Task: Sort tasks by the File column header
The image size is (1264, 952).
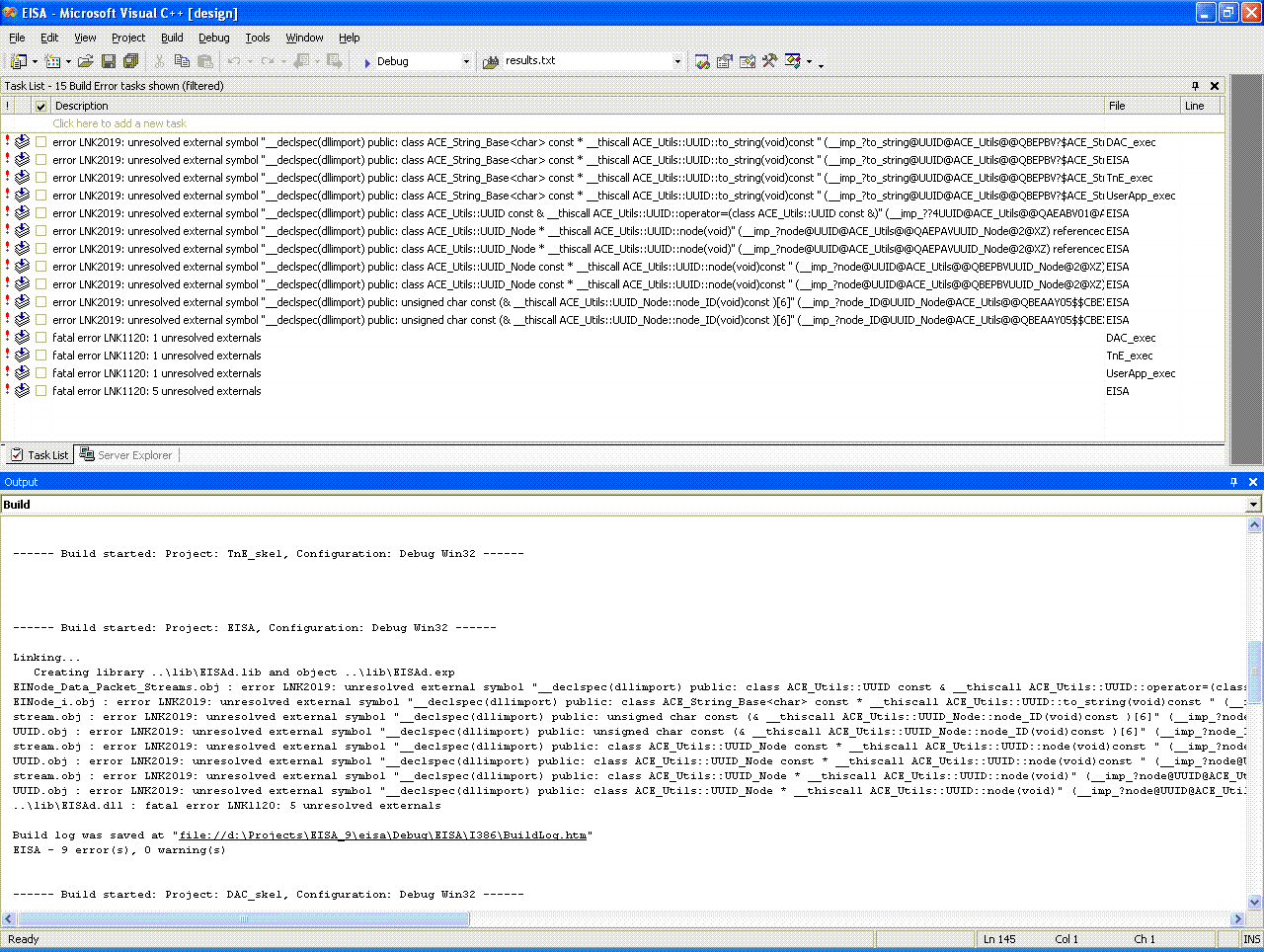Action: [x=1143, y=106]
